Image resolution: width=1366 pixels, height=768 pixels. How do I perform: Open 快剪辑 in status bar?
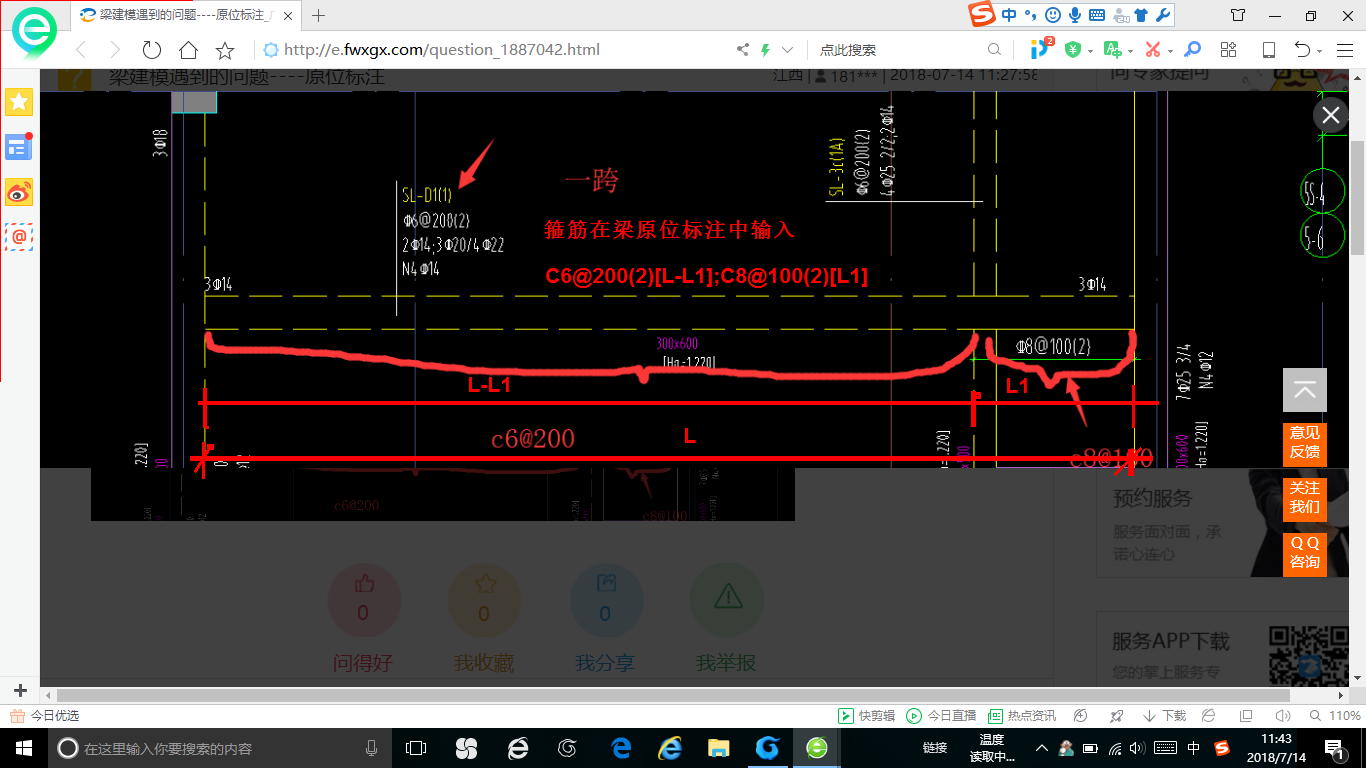[866, 716]
